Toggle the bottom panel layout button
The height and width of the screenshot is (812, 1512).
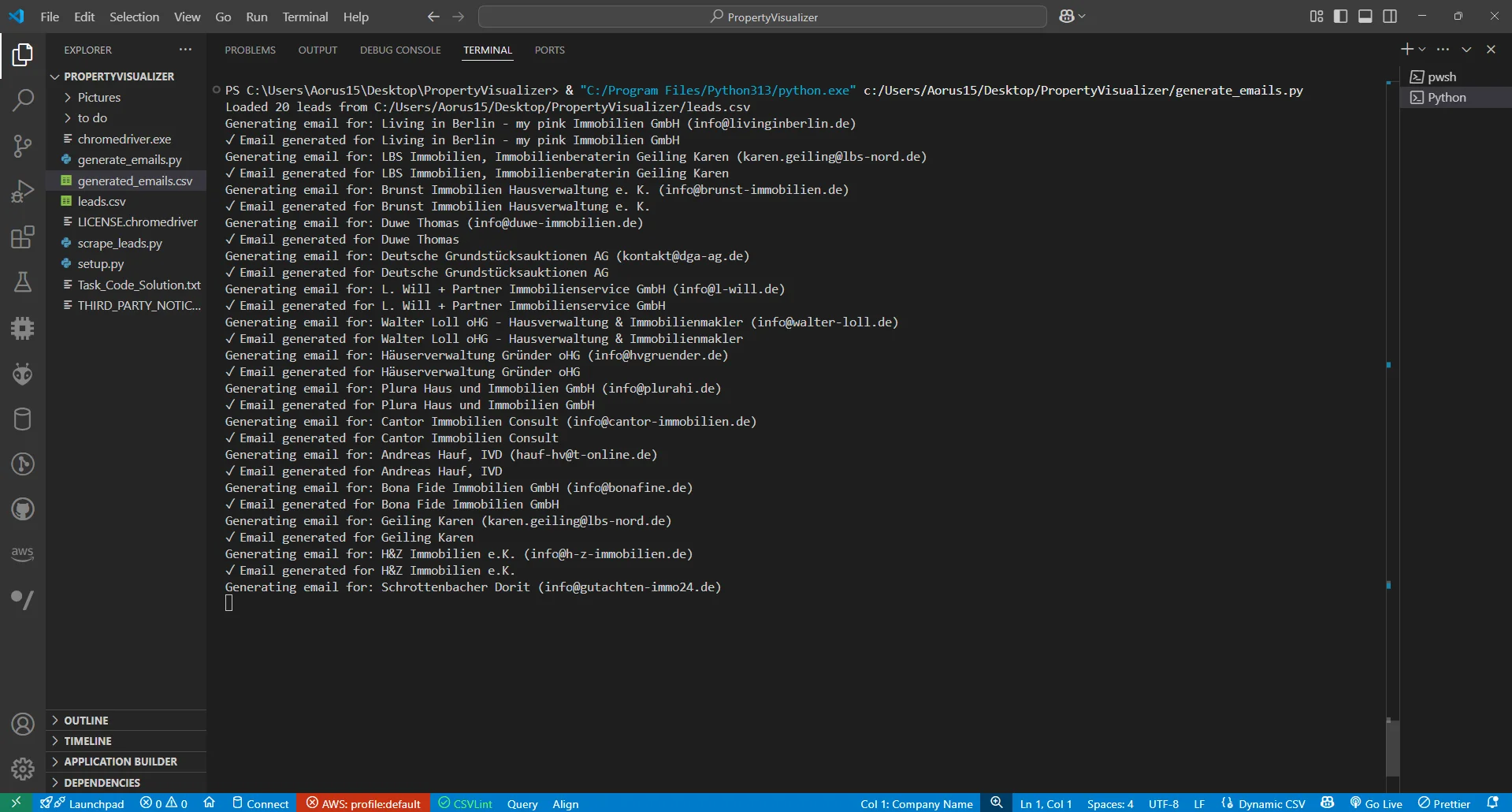(1365, 17)
